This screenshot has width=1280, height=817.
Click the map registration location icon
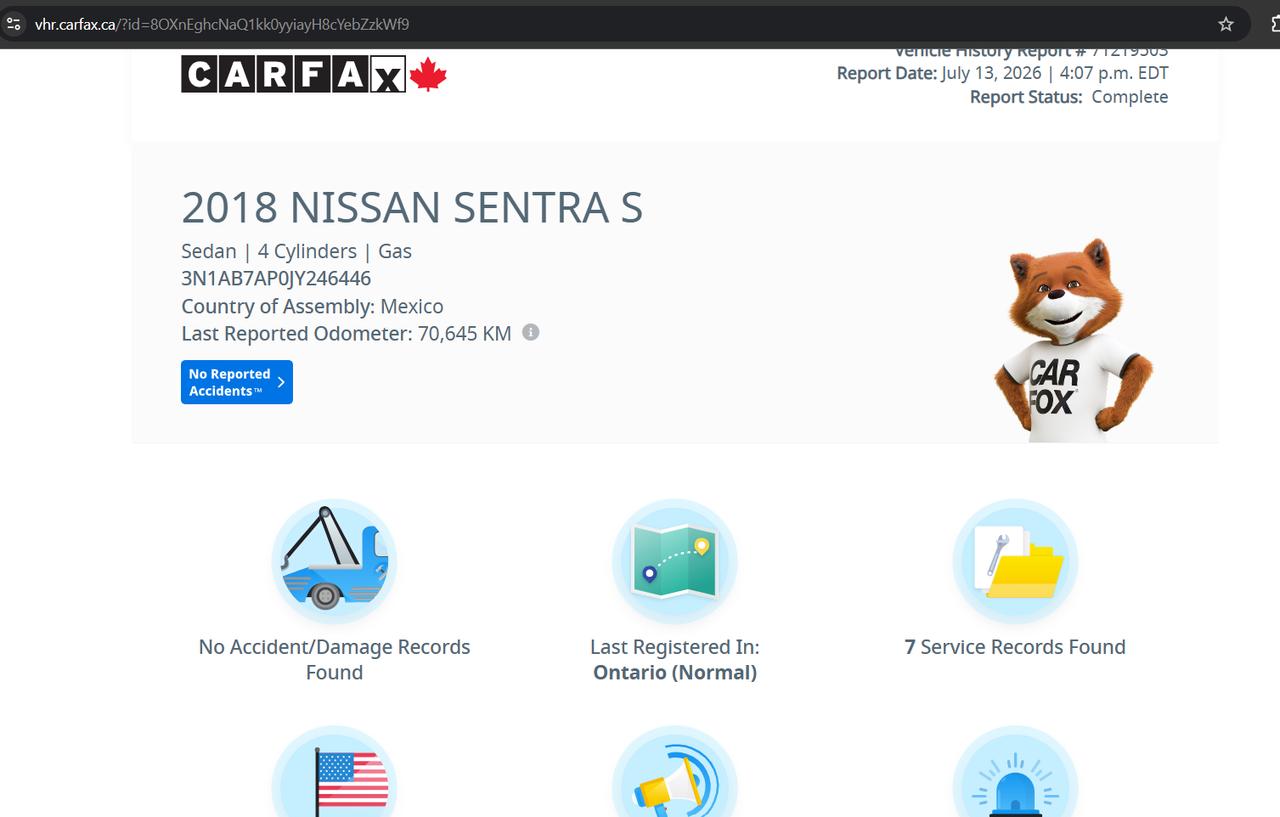675,562
